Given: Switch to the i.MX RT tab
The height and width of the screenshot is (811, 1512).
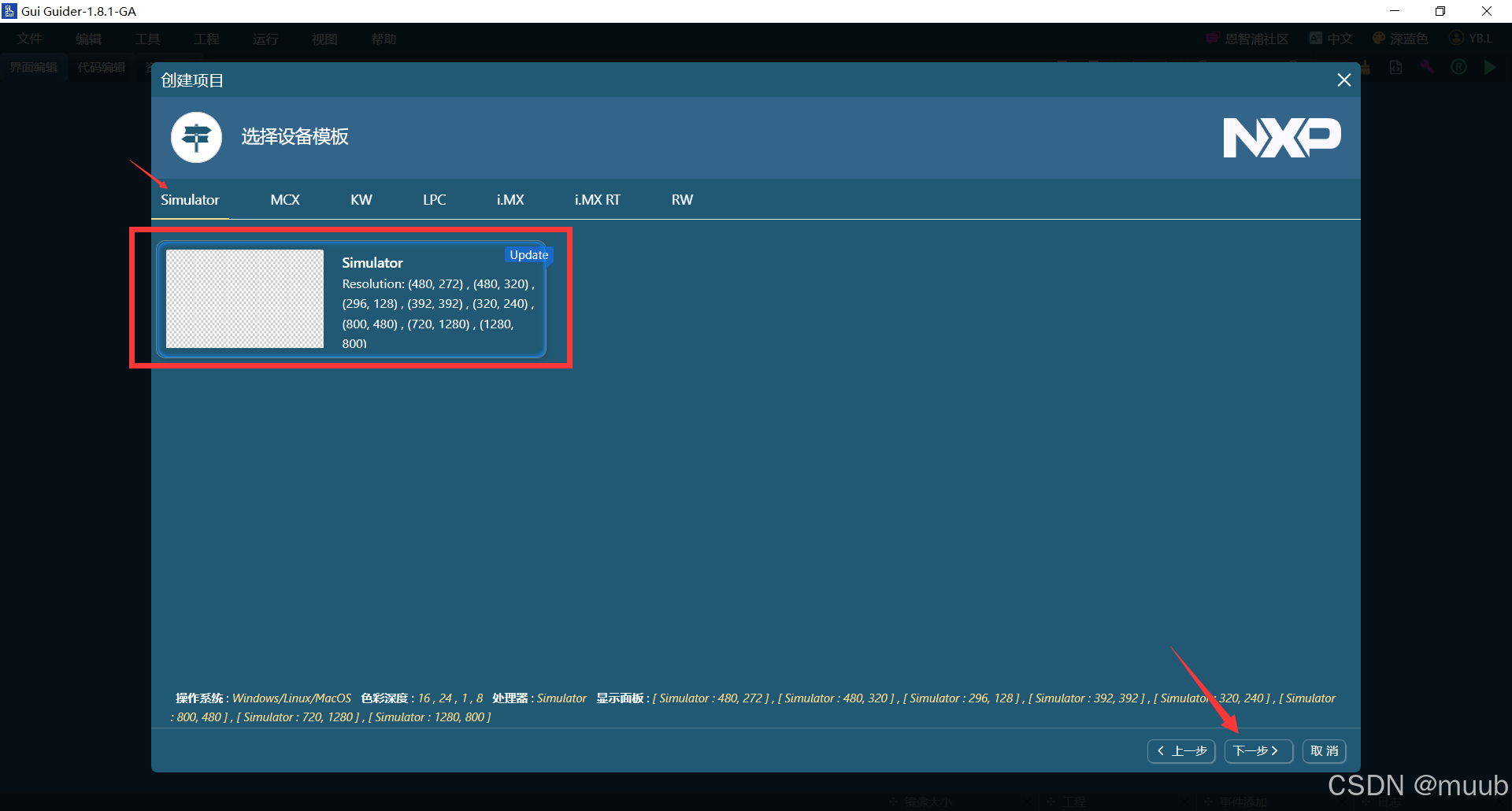Looking at the screenshot, I should click(x=598, y=199).
